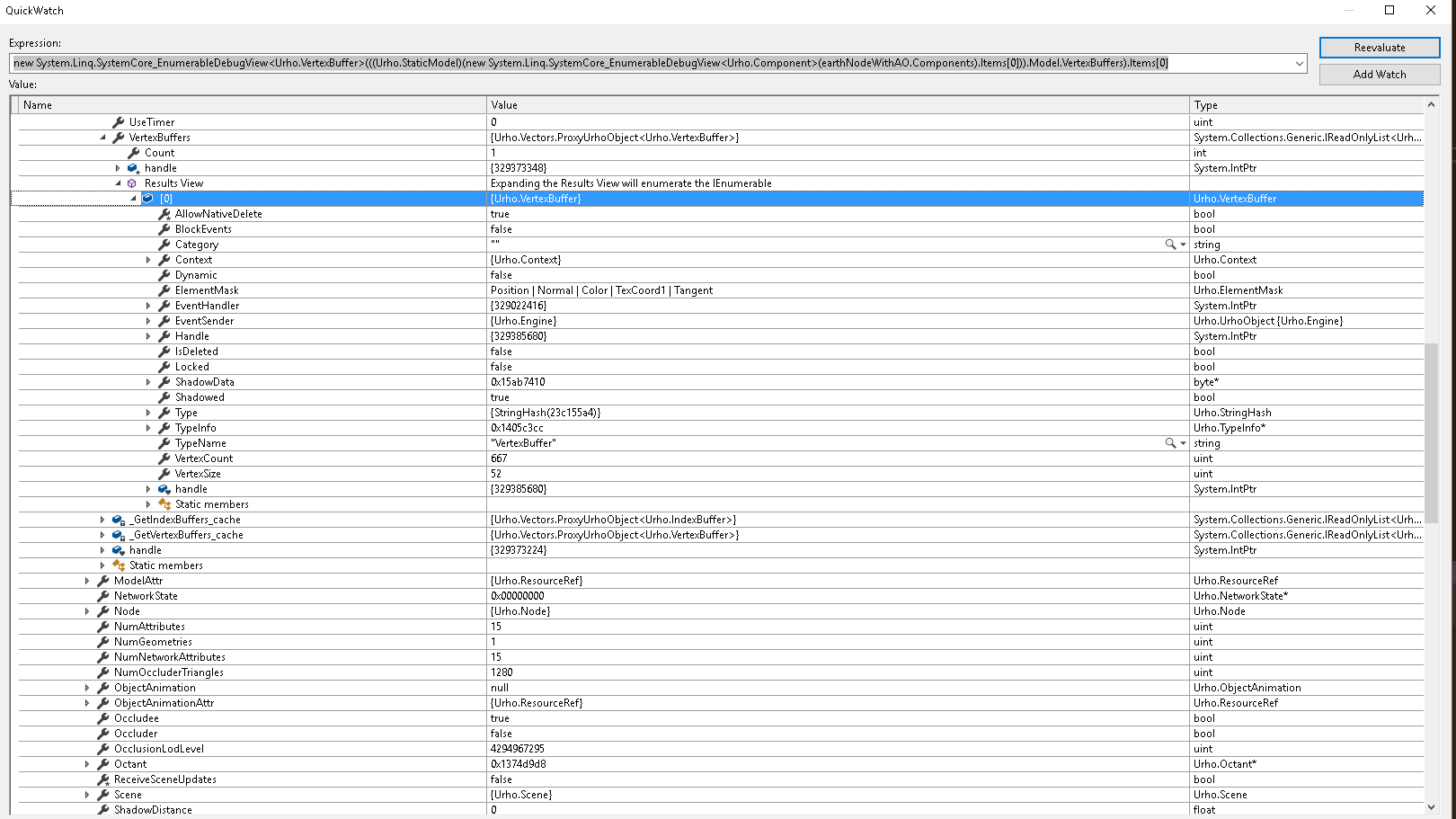Click the Type value StringHash(23c155a4)
Viewport: 1456px width, 819px height.
546,413
